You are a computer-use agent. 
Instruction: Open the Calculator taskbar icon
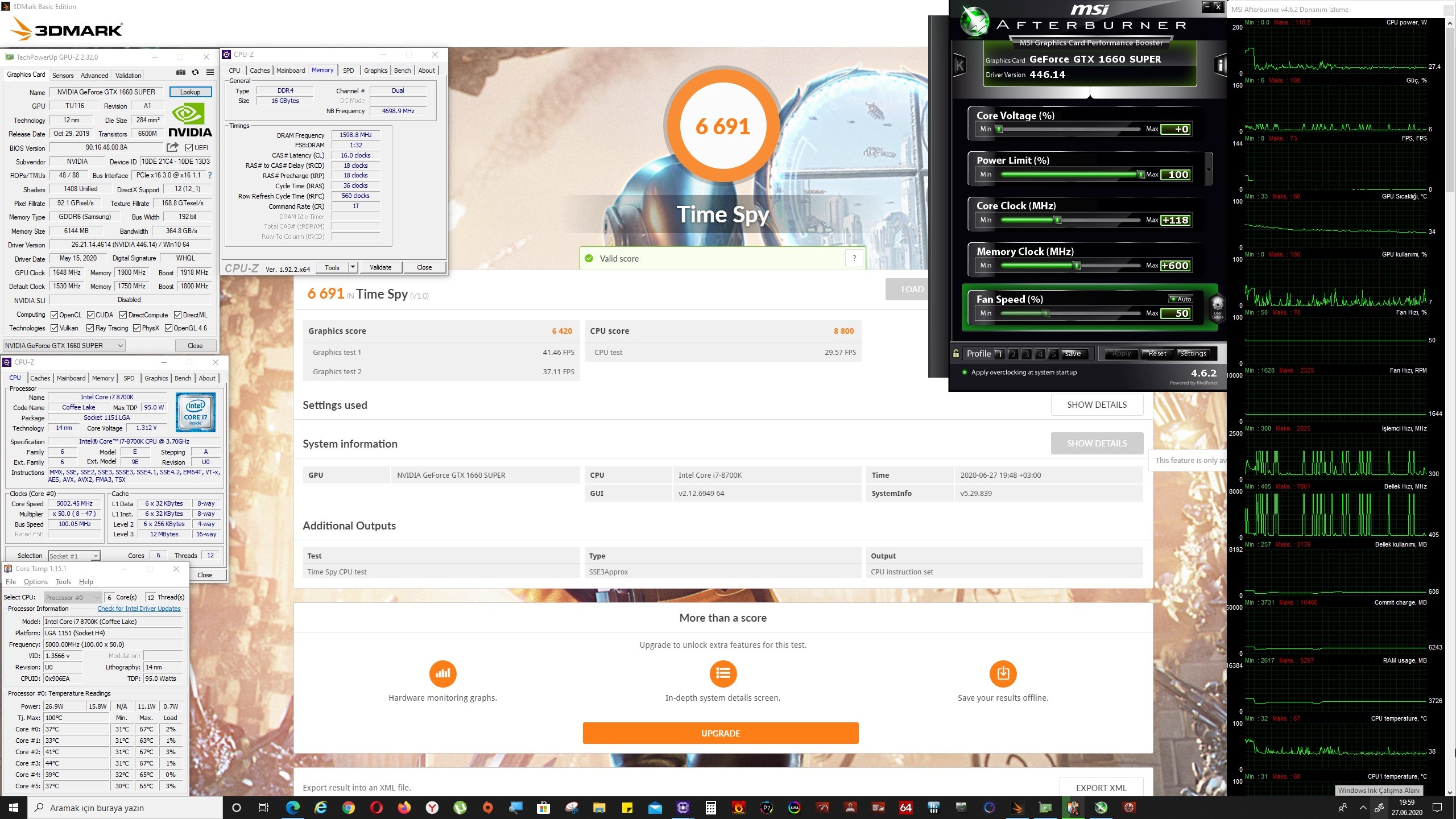711,808
